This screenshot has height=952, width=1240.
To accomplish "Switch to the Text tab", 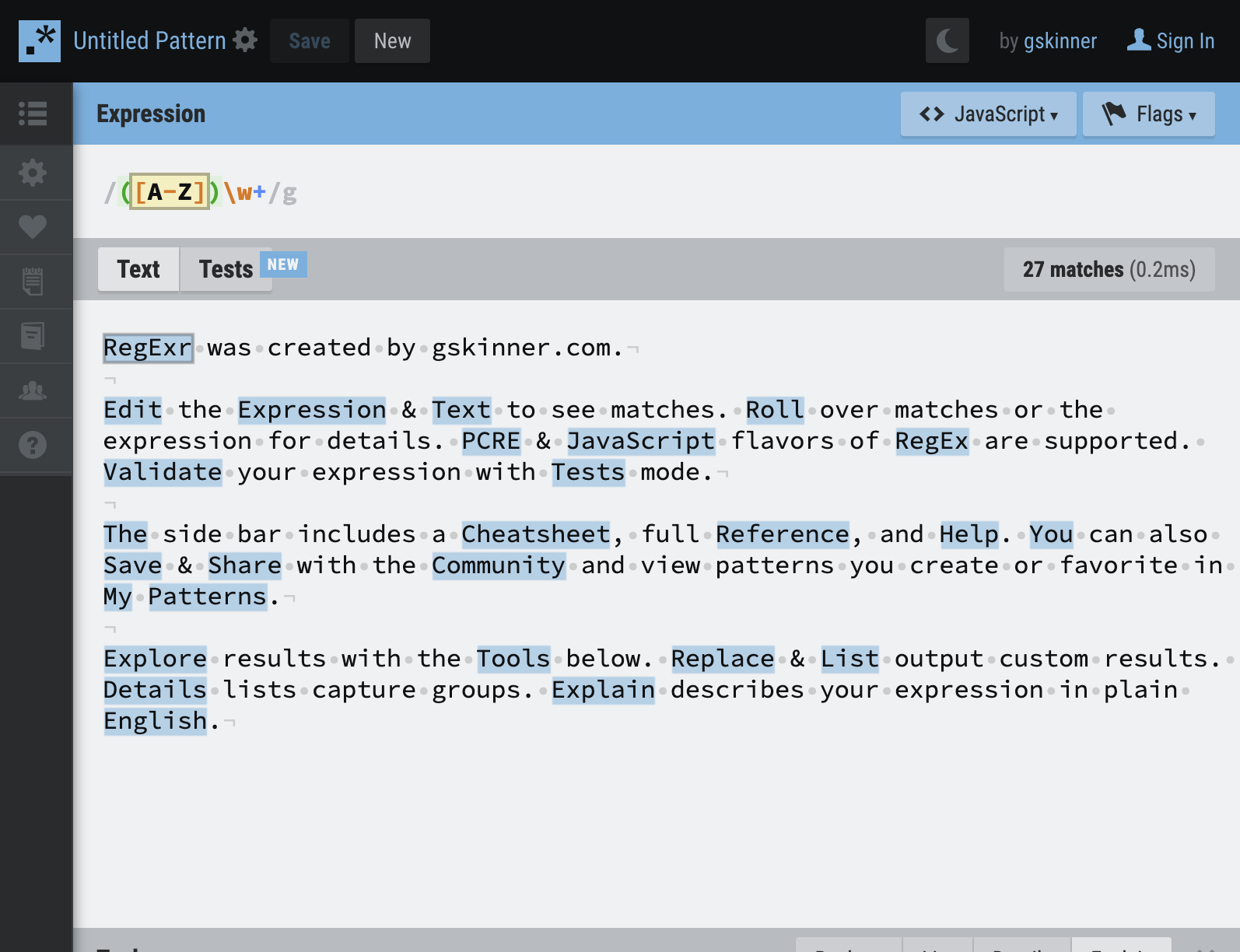I will point(138,269).
